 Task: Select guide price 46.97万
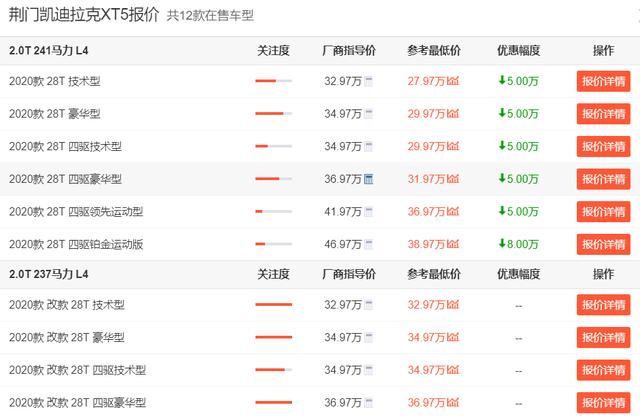pos(343,245)
